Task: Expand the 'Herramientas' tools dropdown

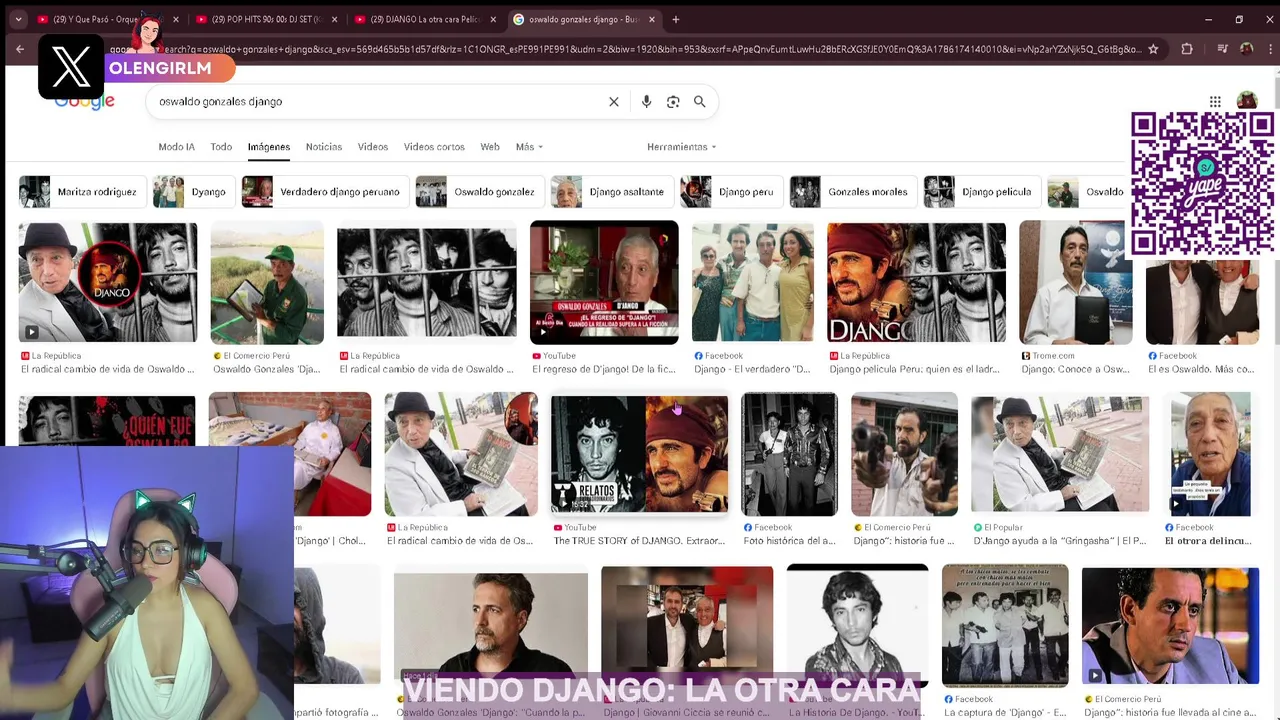Action: click(x=682, y=147)
